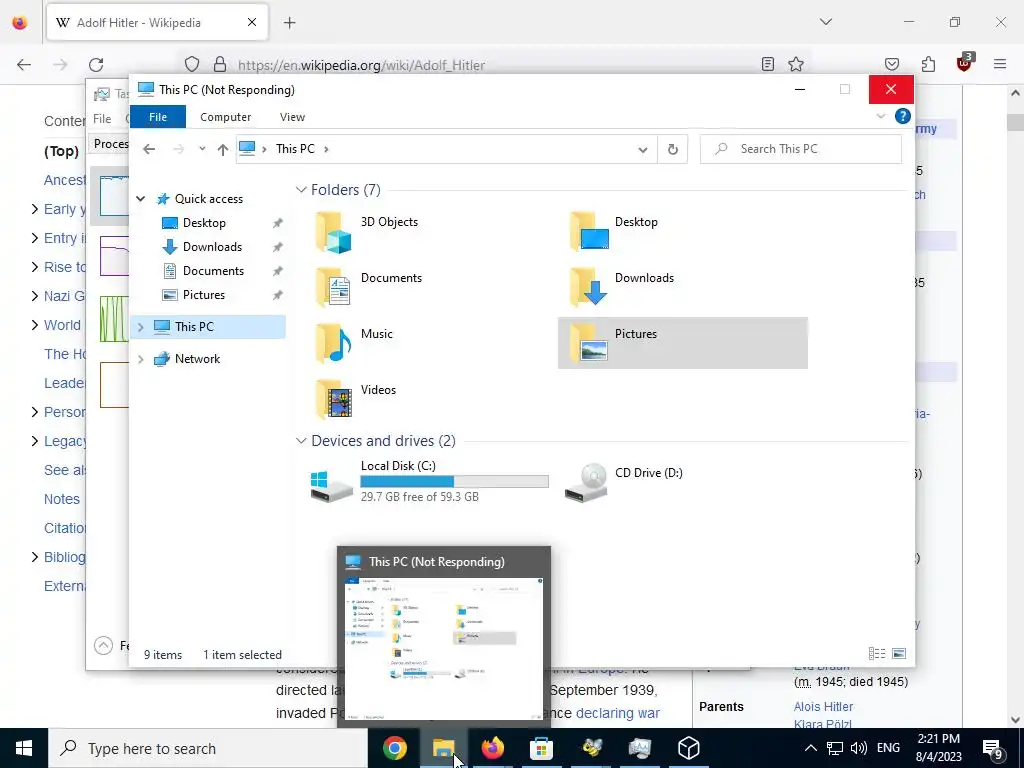The image size is (1024, 768).
Task: Open the View ribbon tab
Action: point(292,117)
